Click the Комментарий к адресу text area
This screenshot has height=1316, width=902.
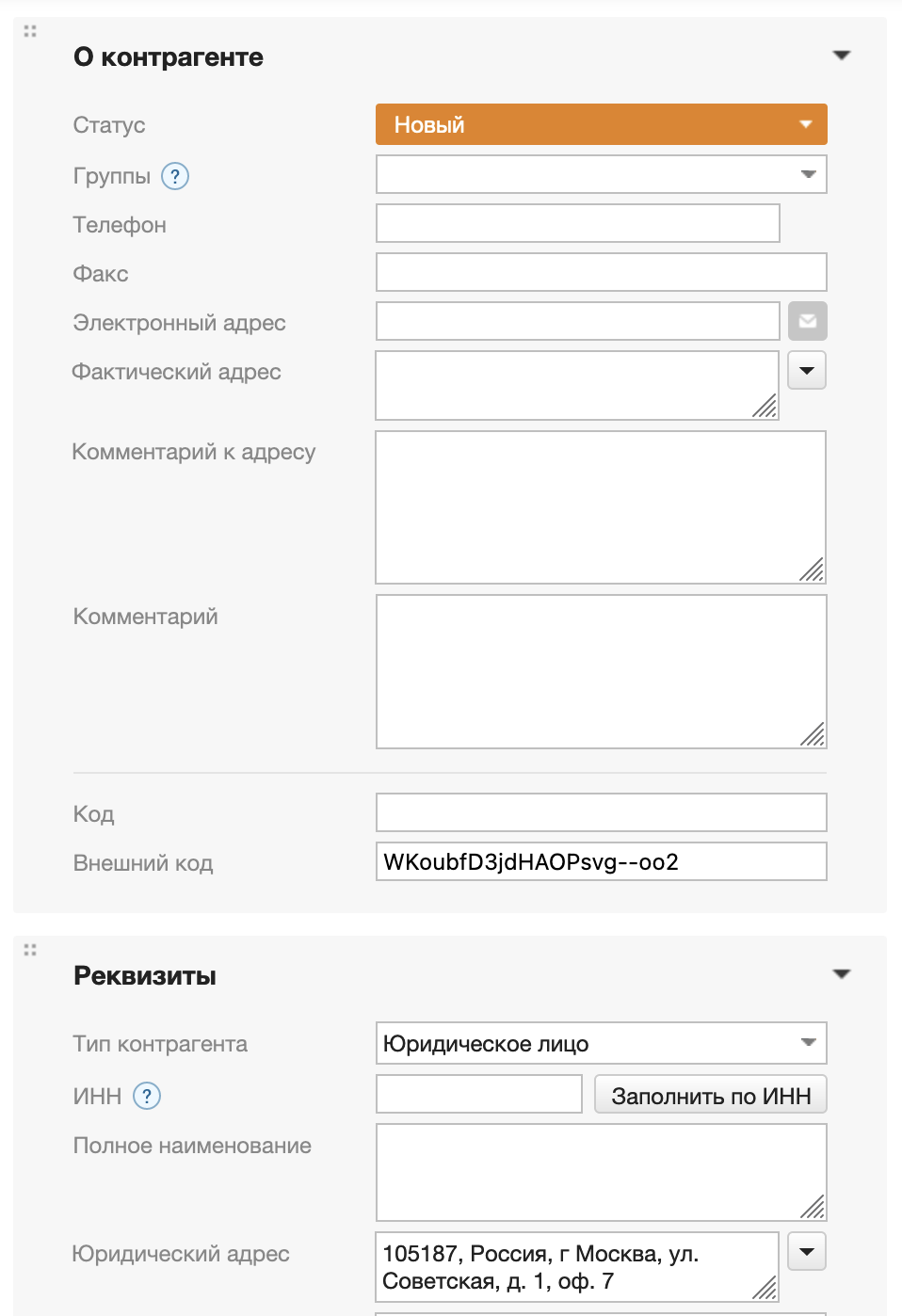601,507
